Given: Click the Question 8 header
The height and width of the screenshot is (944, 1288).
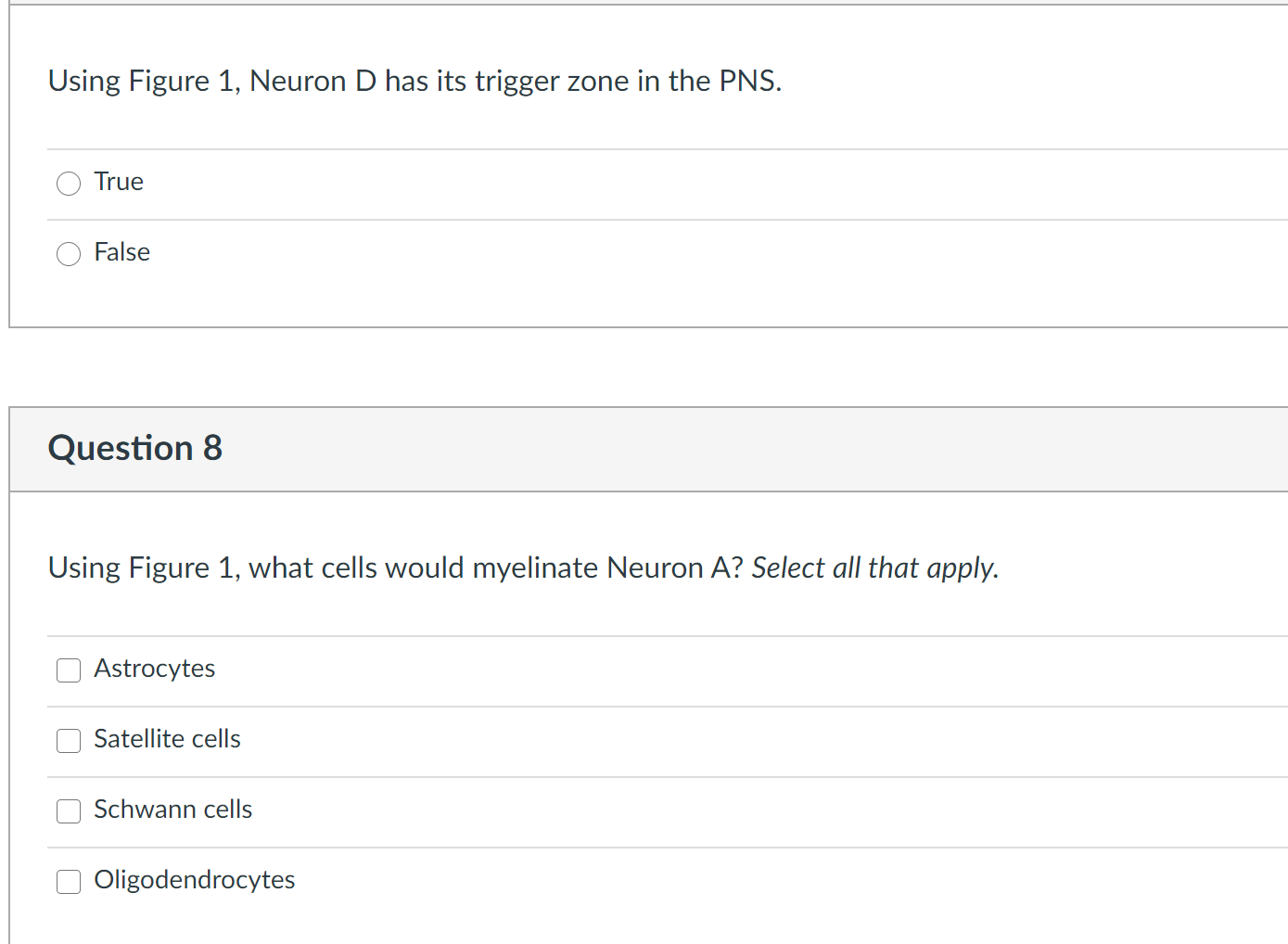Looking at the screenshot, I should [134, 448].
